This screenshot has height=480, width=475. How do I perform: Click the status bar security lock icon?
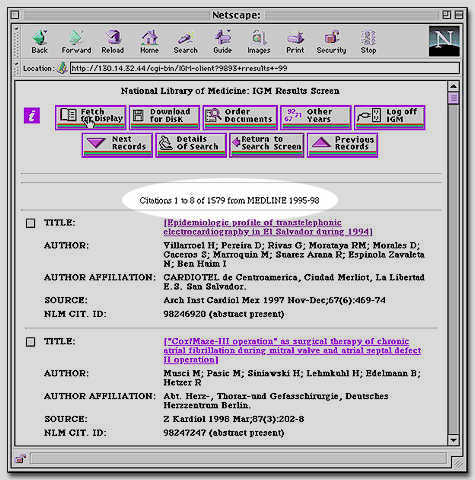pyautogui.click(x=20, y=459)
